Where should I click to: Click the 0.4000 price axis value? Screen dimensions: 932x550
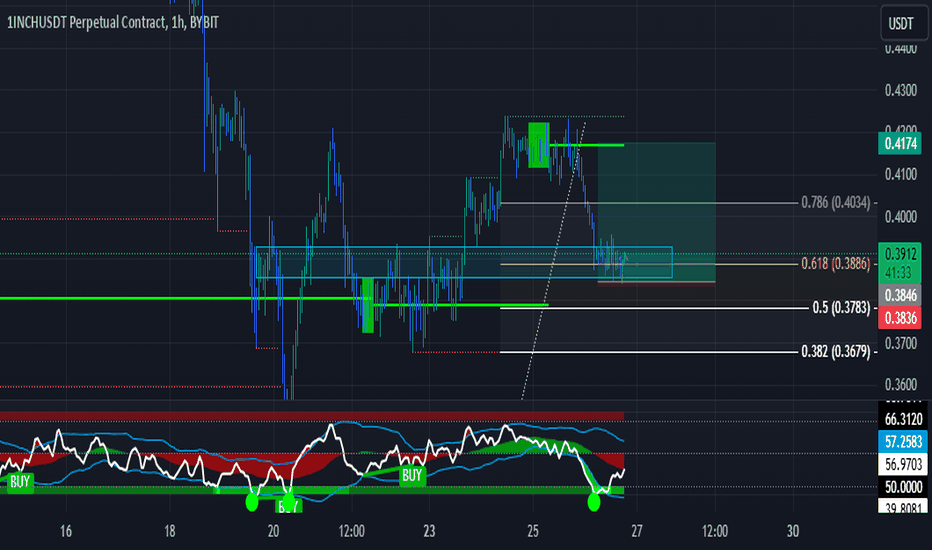pyautogui.click(x=900, y=216)
